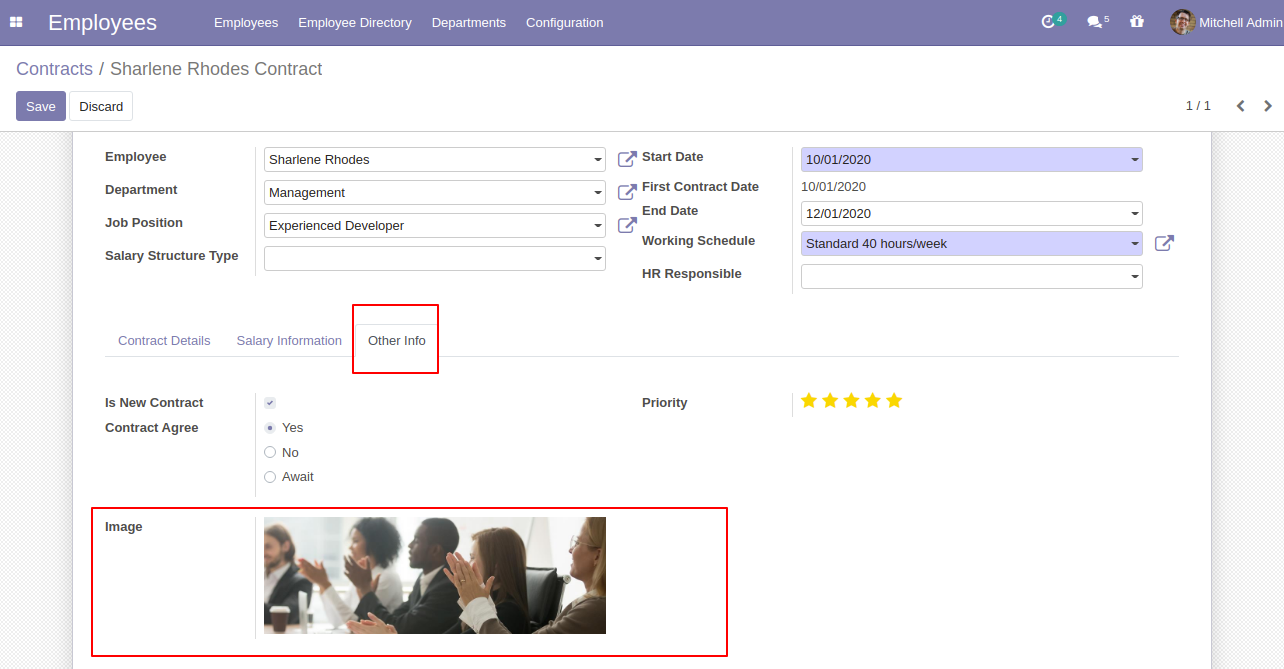Viewport: 1284px width, 669px height.
Task: Set priority to one star
Action: pyautogui.click(x=809, y=401)
